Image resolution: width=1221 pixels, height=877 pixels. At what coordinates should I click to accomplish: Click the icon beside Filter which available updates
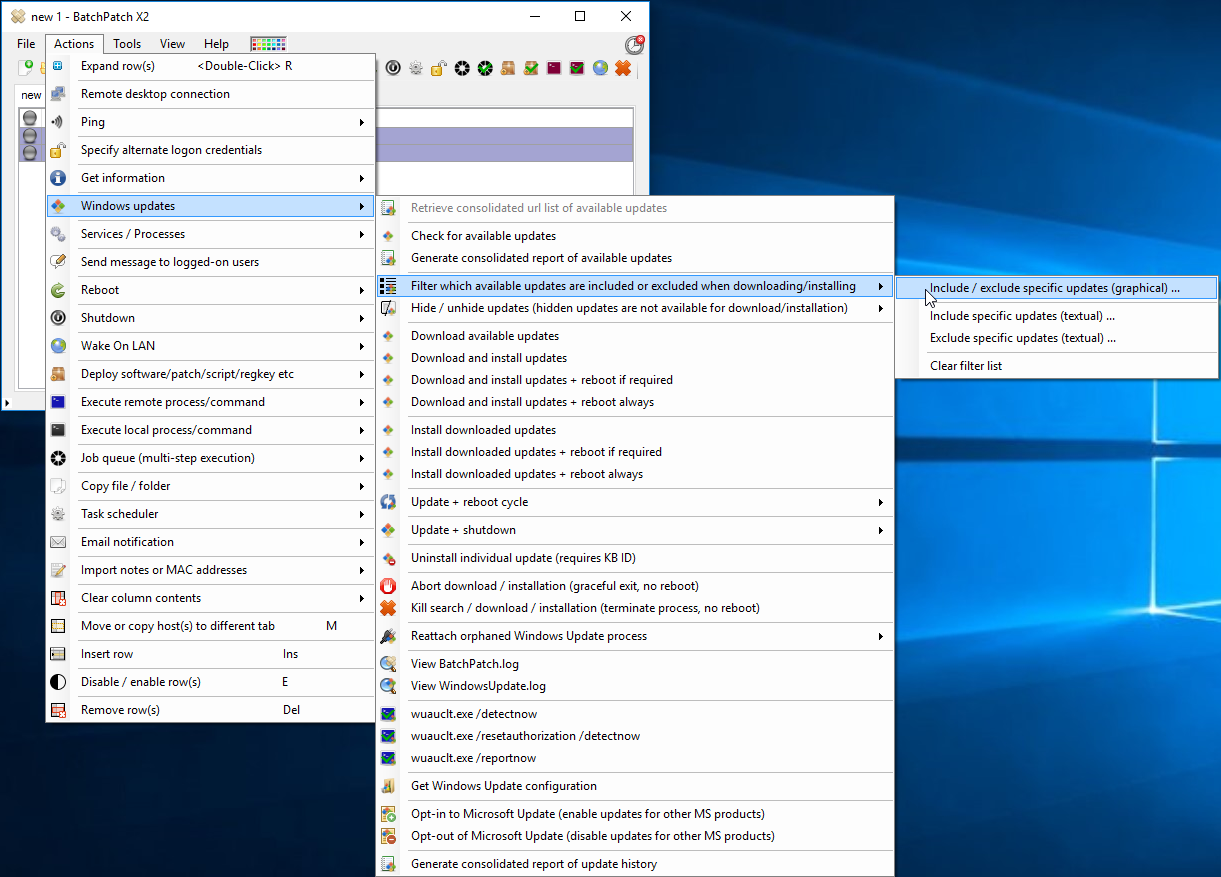[389, 286]
